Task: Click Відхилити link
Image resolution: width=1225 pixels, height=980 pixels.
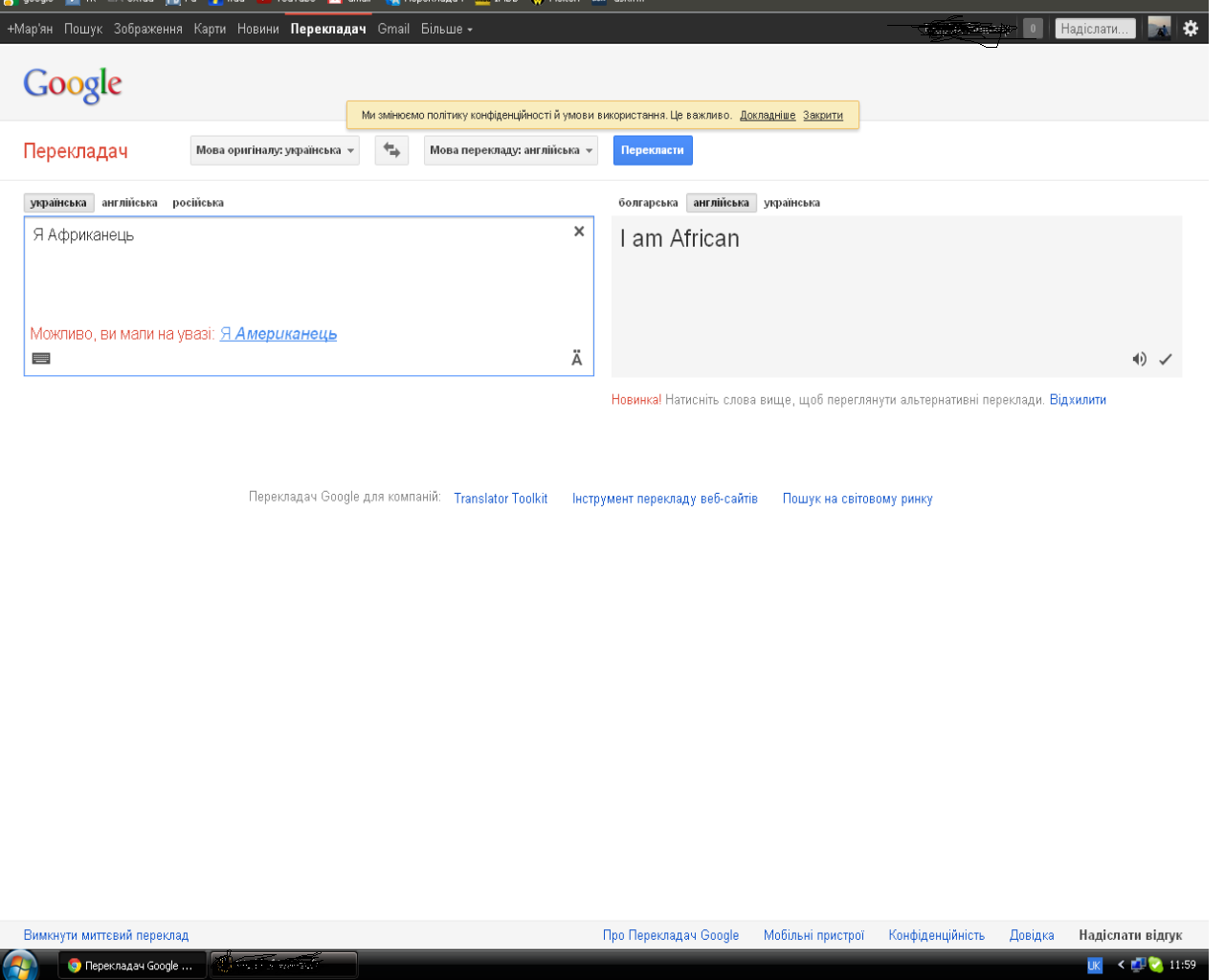Action: pyautogui.click(x=1078, y=400)
